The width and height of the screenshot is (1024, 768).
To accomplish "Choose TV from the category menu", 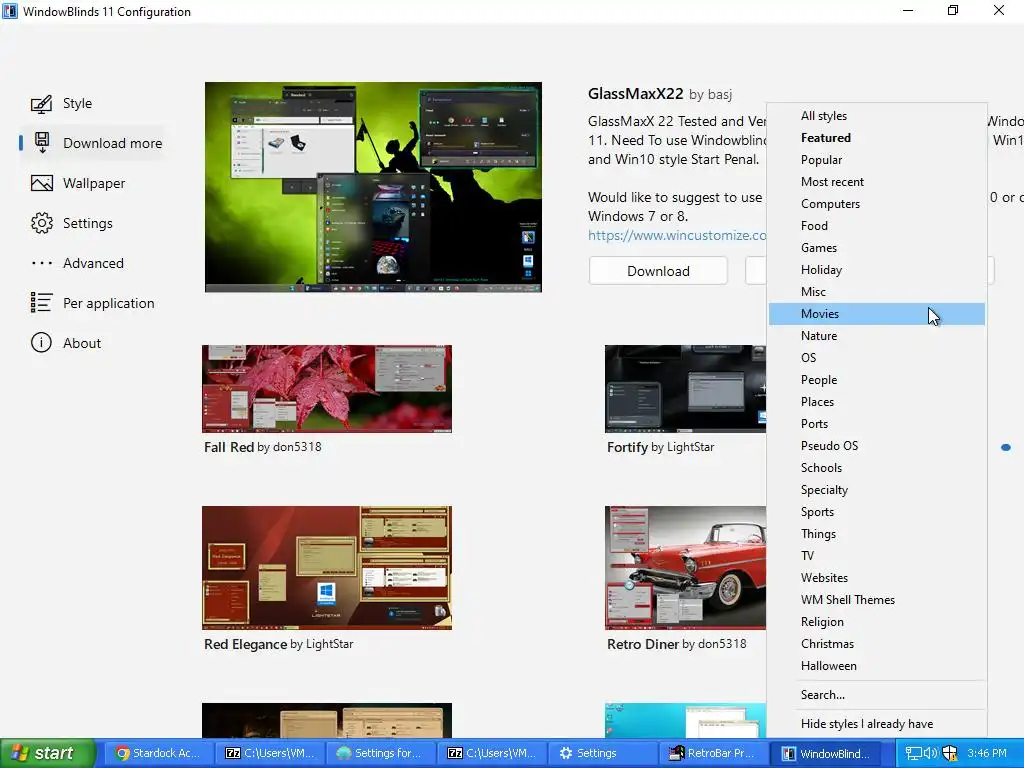I will coord(876,556).
